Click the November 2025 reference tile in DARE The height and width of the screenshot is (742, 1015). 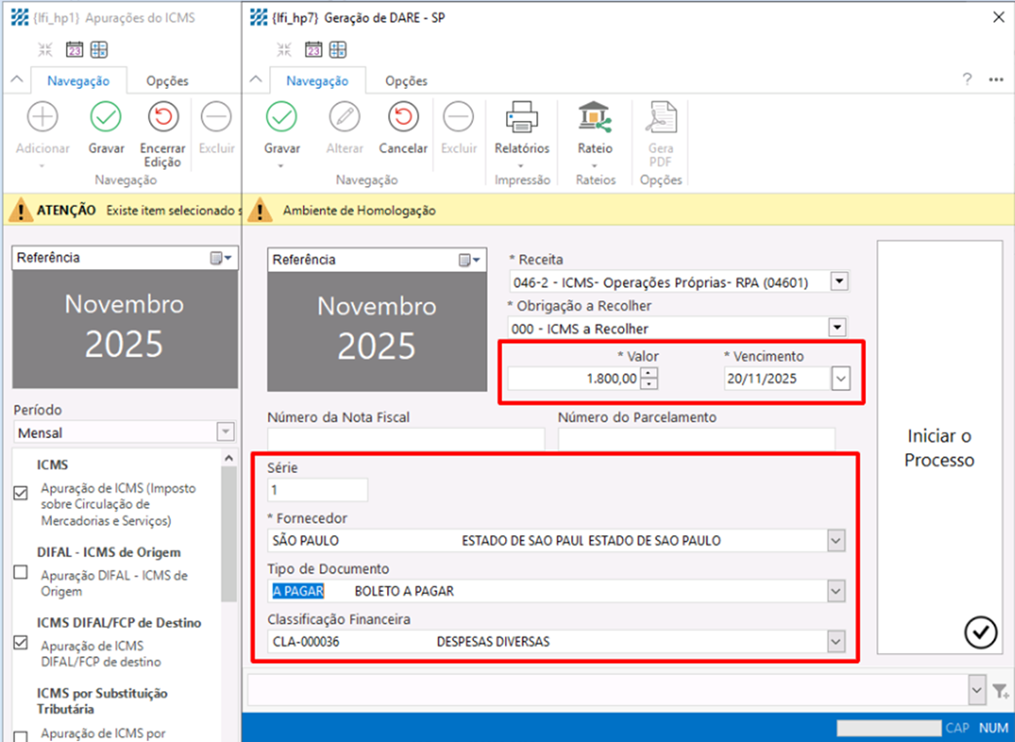(x=376, y=326)
